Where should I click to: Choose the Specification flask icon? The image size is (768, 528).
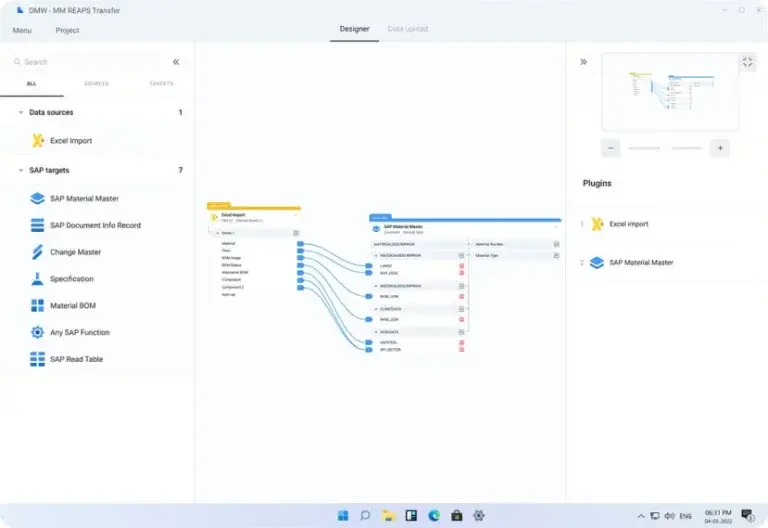(x=37, y=279)
